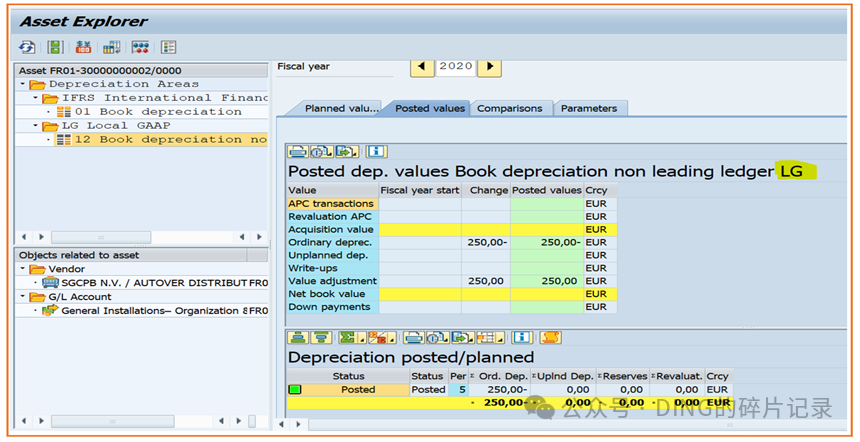Click the green Posted status indicator
The image size is (860, 442).
(295, 389)
